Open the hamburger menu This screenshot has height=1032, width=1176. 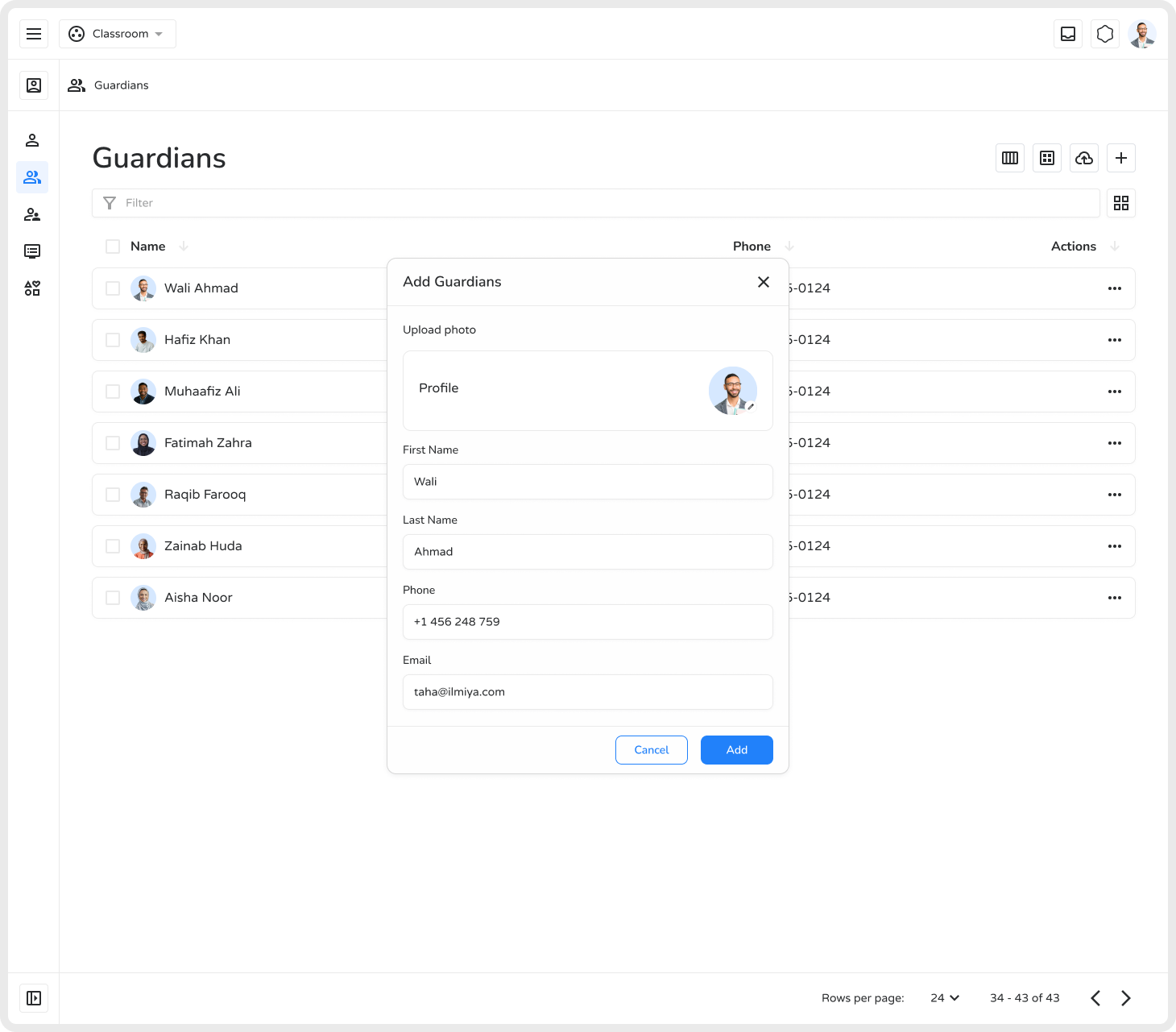pos(34,34)
